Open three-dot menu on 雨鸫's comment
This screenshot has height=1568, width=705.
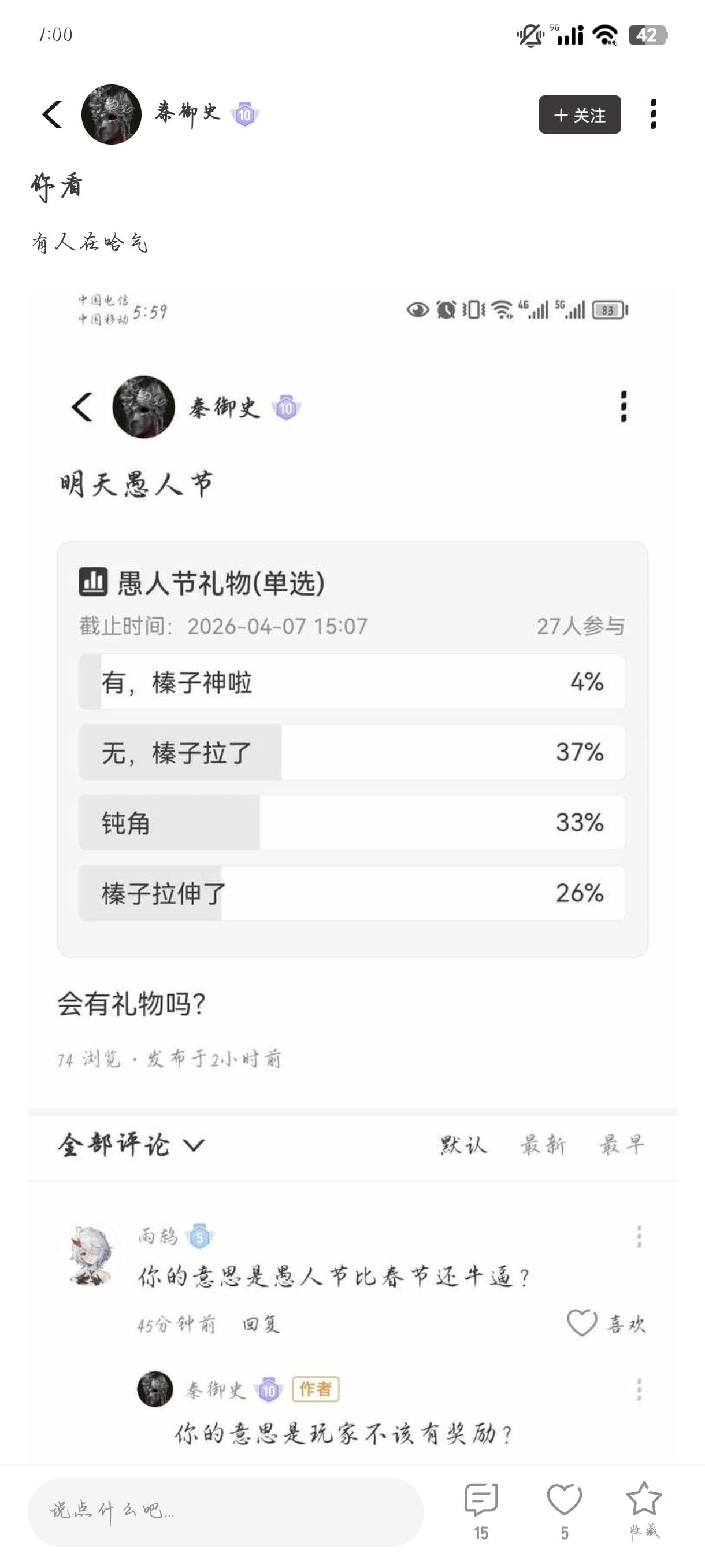(639, 1236)
